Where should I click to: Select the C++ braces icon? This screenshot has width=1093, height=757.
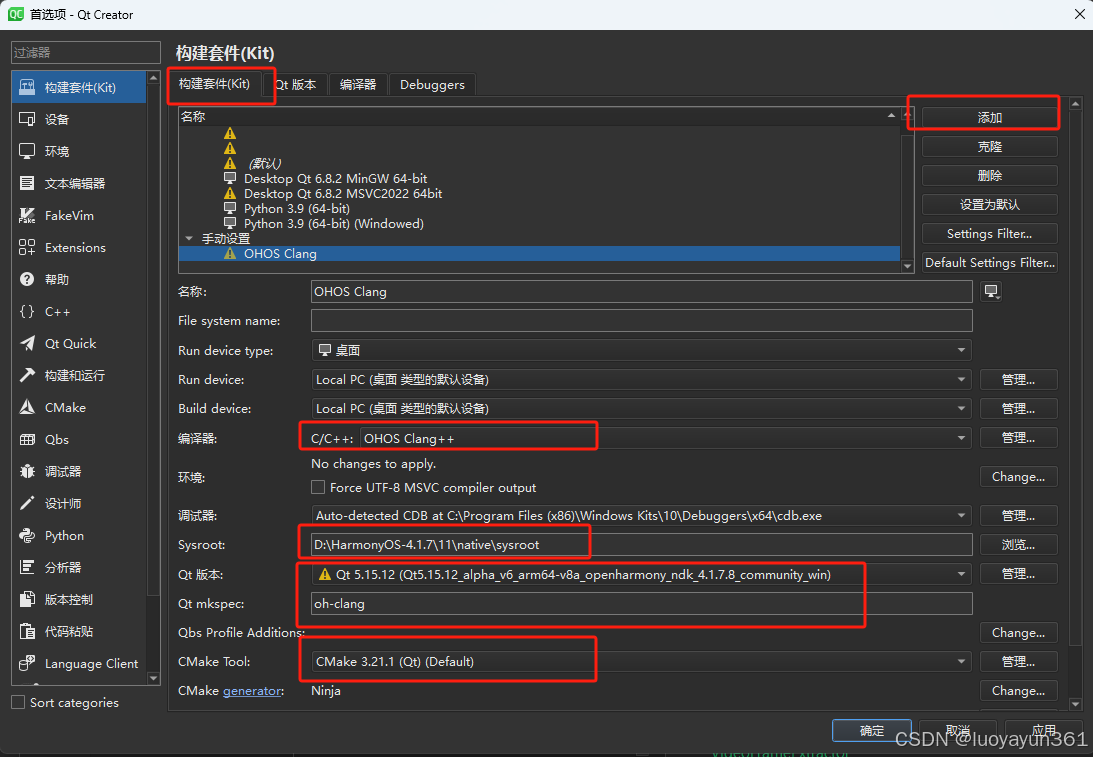[x=27, y=312]
